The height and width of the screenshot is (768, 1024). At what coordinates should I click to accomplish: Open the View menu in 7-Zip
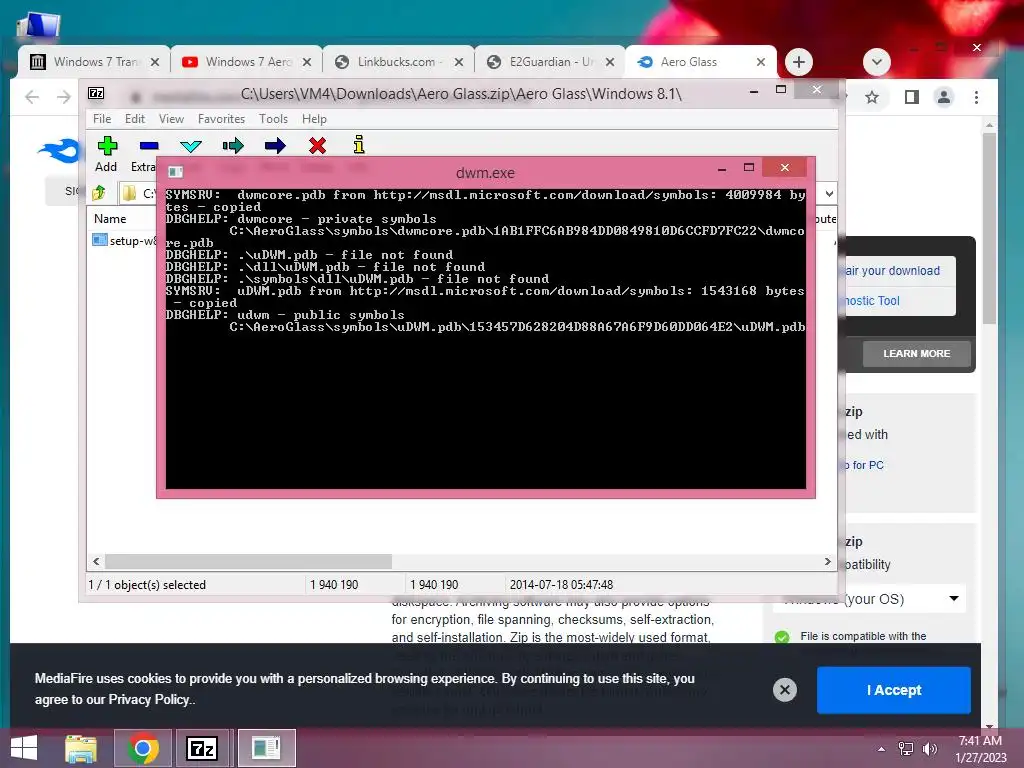point(171,119)
